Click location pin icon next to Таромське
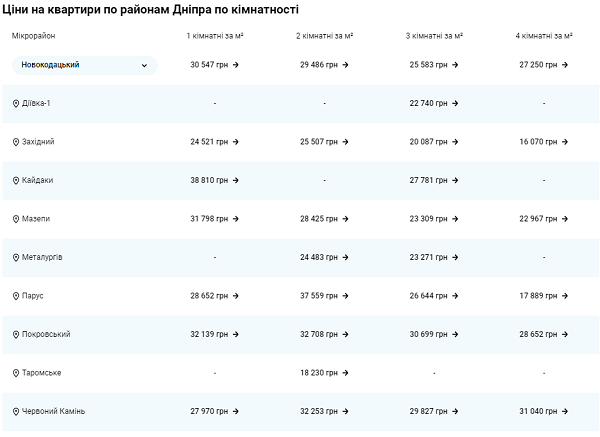 16,373
